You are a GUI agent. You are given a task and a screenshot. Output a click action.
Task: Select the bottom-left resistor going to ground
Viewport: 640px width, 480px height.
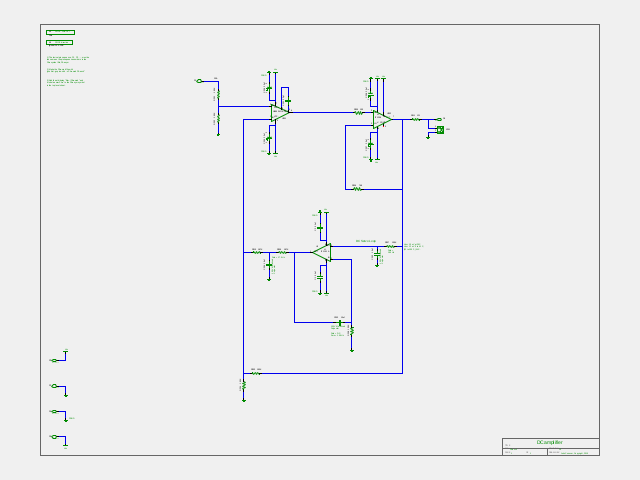tap(244, 385)
